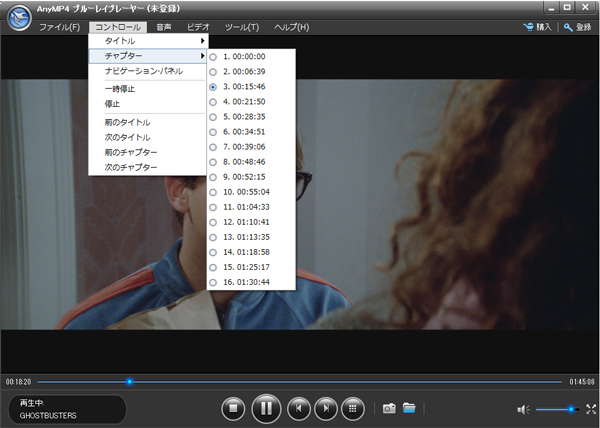This screenshot has height=428, width=600.
Task: Select chapter 5 at 00:28:35
Action: tap(251, 117)
